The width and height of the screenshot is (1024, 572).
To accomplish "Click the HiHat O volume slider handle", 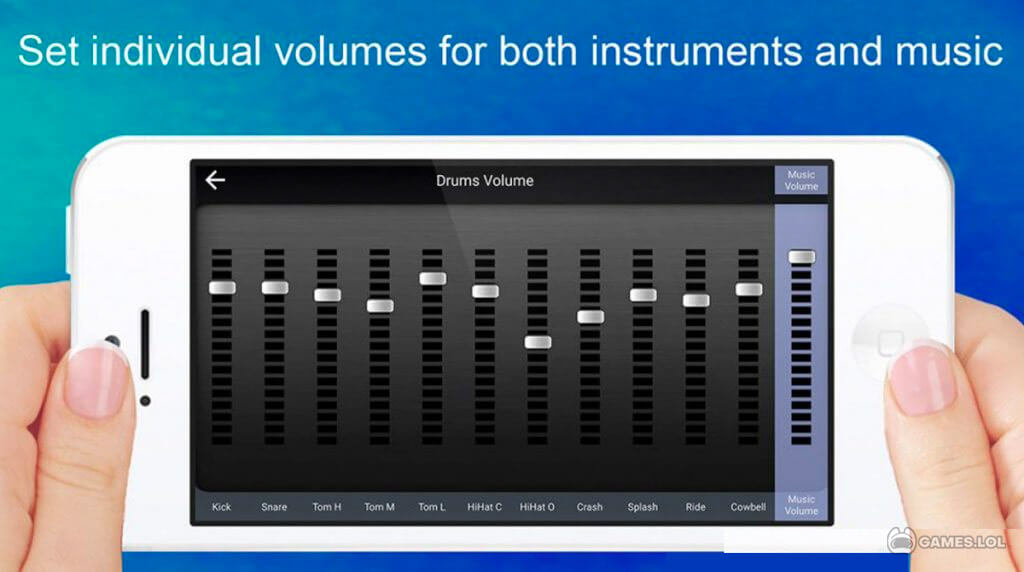I will coord(537,342).
